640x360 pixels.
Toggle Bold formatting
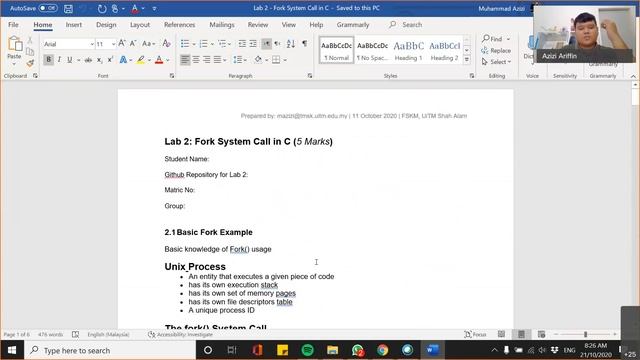[49, 60]
